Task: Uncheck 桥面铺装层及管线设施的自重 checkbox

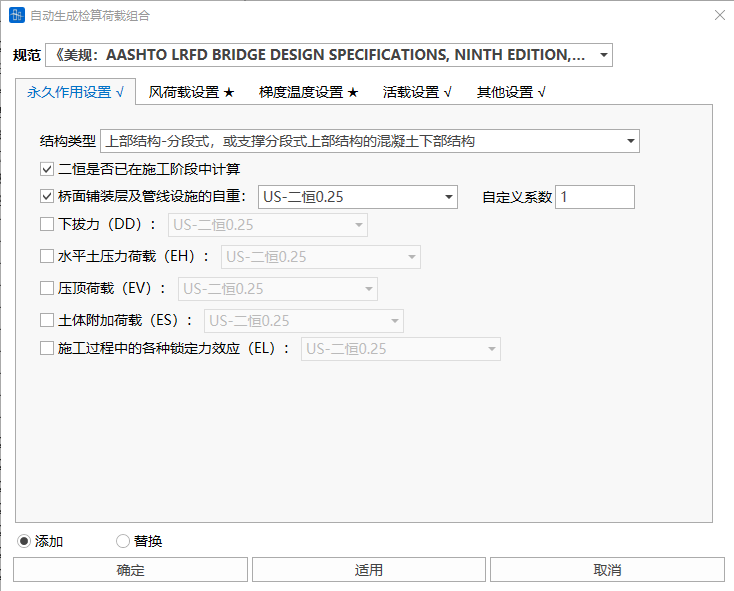Action: pyautogui.click(x=47, y=196)
